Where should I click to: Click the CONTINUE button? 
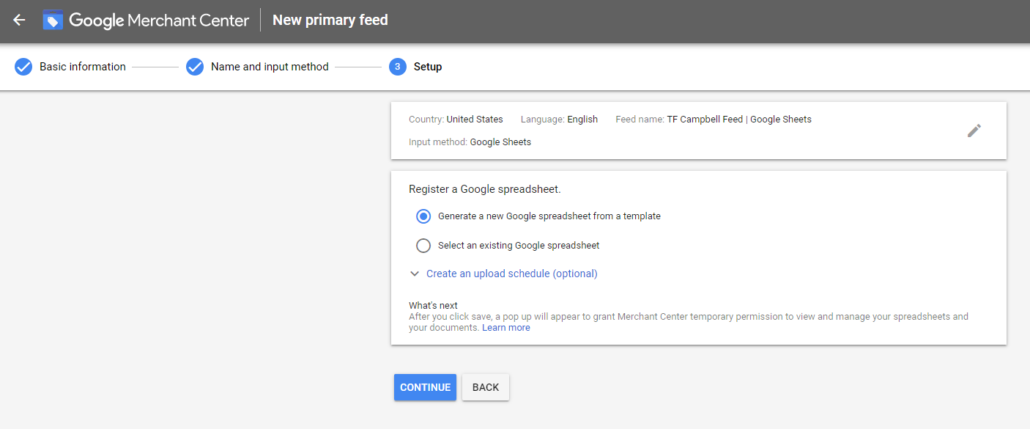coord(425,388)
